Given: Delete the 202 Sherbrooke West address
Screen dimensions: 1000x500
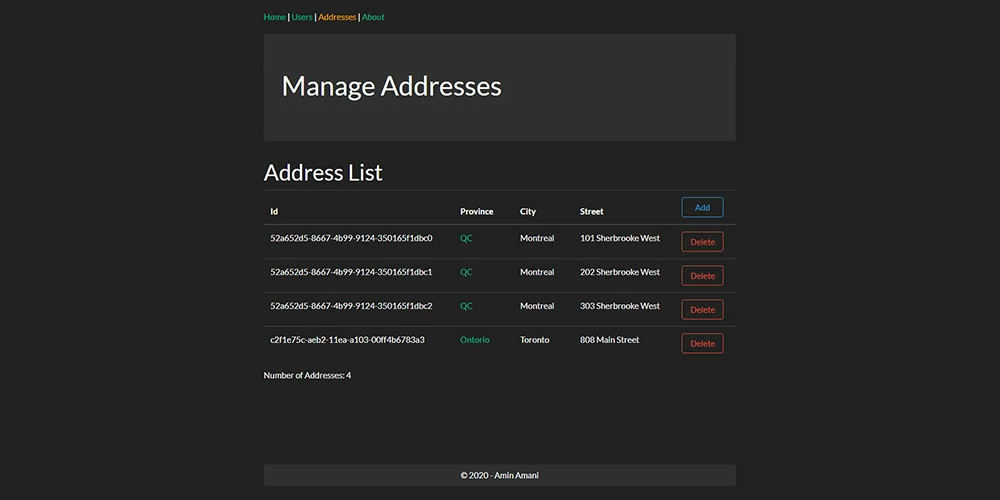Looking at the screenshot, I should [x=702, y=276].
